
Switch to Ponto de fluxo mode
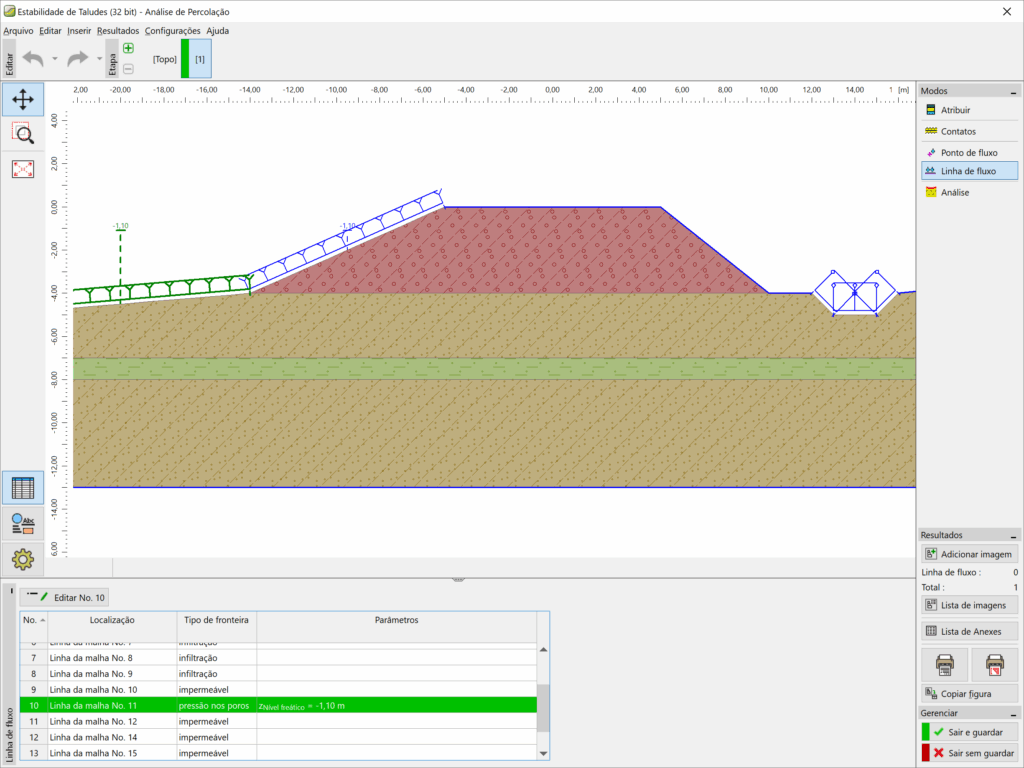pyautogui.click(x=969, y=152)
